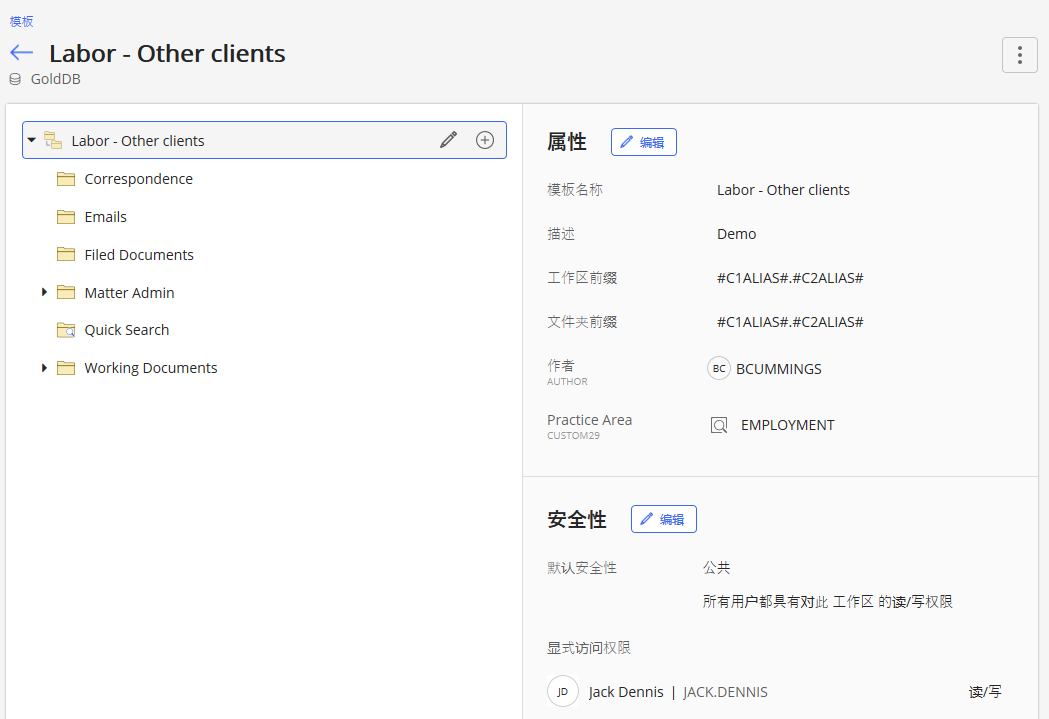Expand the Matter Admin folder

click(x=44, y=292)
